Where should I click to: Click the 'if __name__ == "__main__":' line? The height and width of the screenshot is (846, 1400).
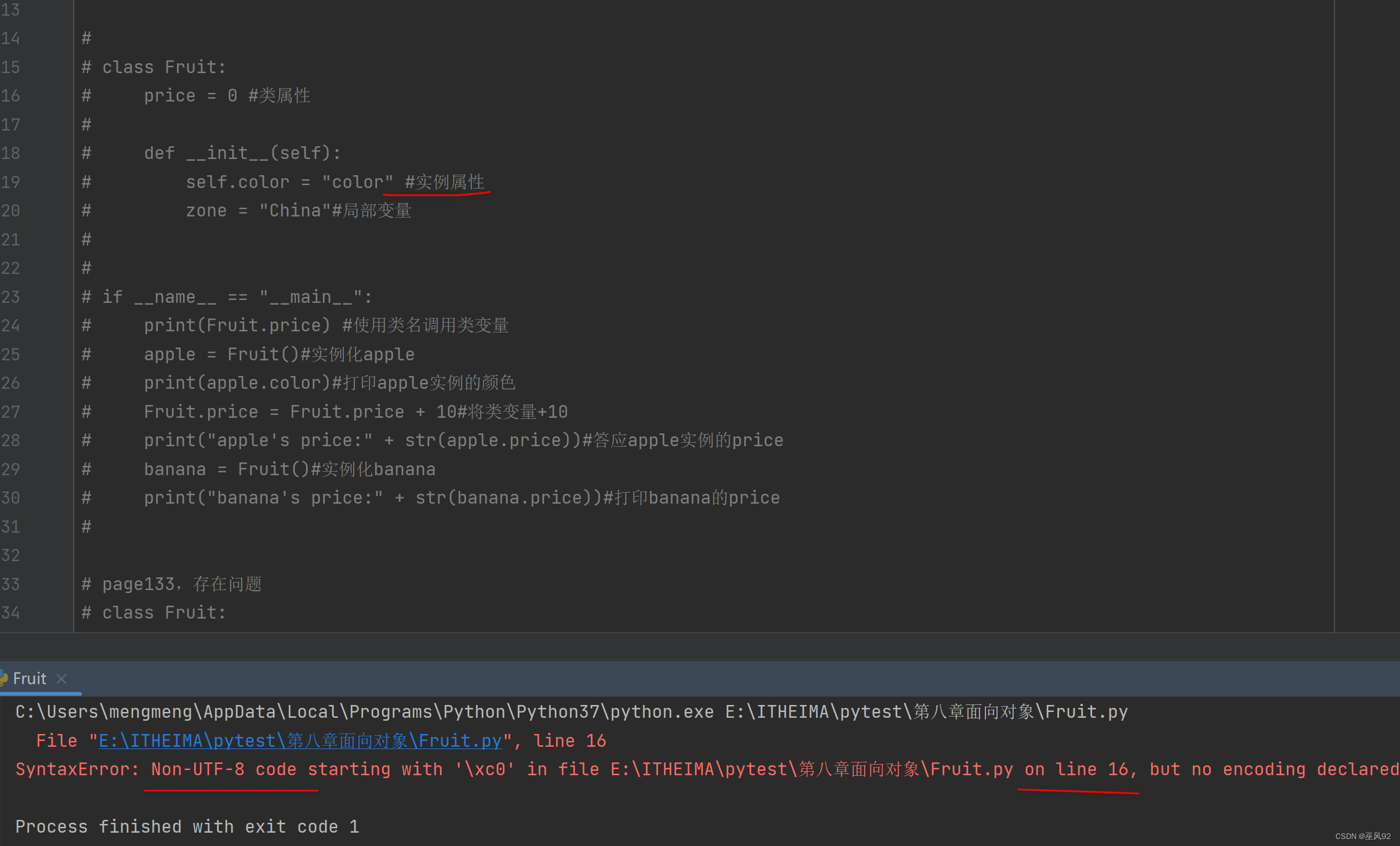tap(237, 297)
